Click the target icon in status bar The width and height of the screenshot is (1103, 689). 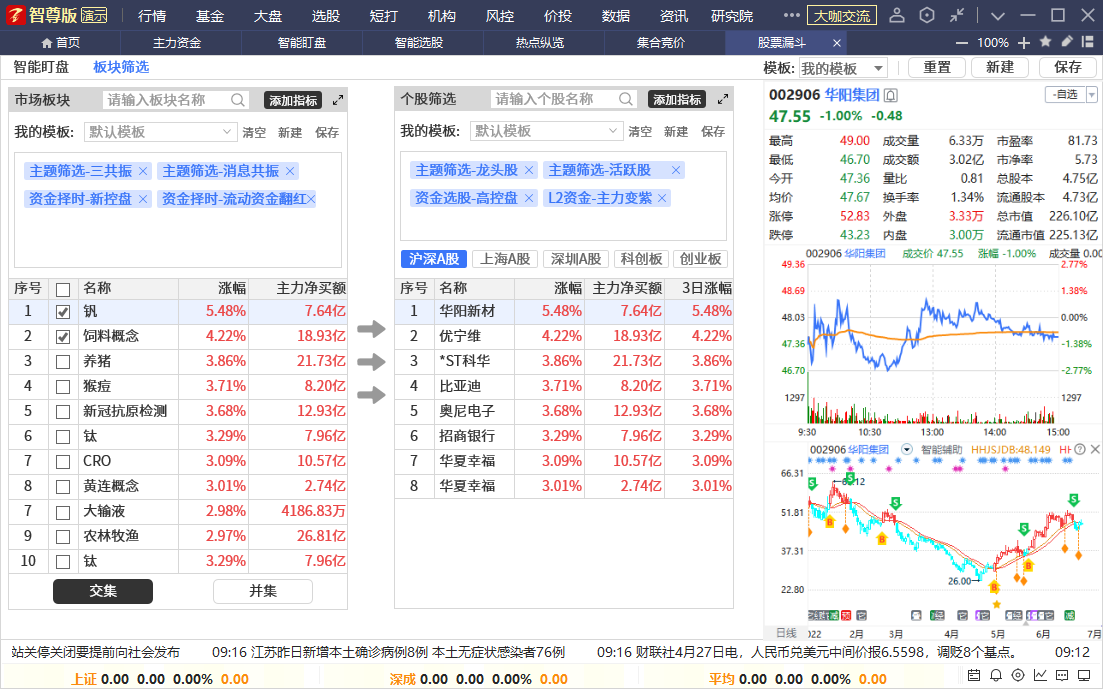pyautogui.click(x=1018, y=676)
